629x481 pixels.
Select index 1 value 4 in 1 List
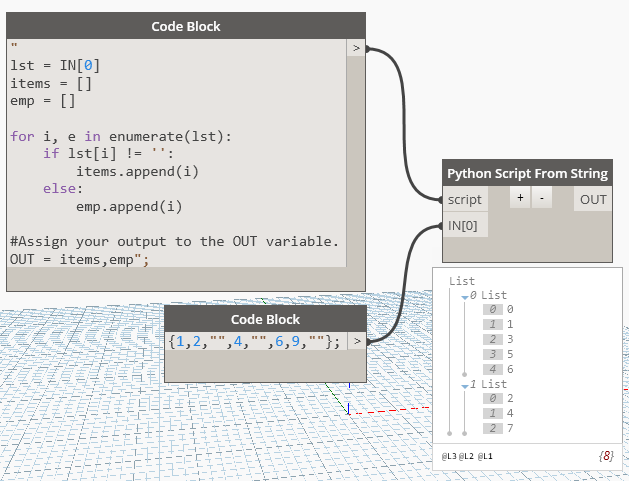[x=498, y=413]
